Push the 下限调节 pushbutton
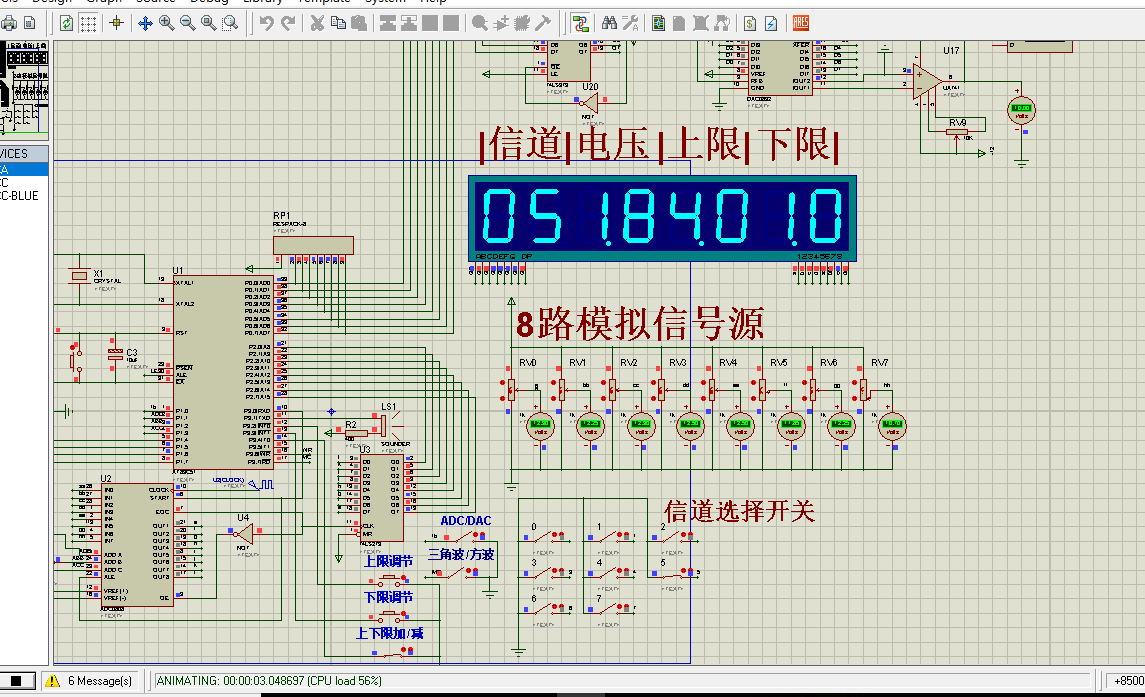 click(390, 617)
